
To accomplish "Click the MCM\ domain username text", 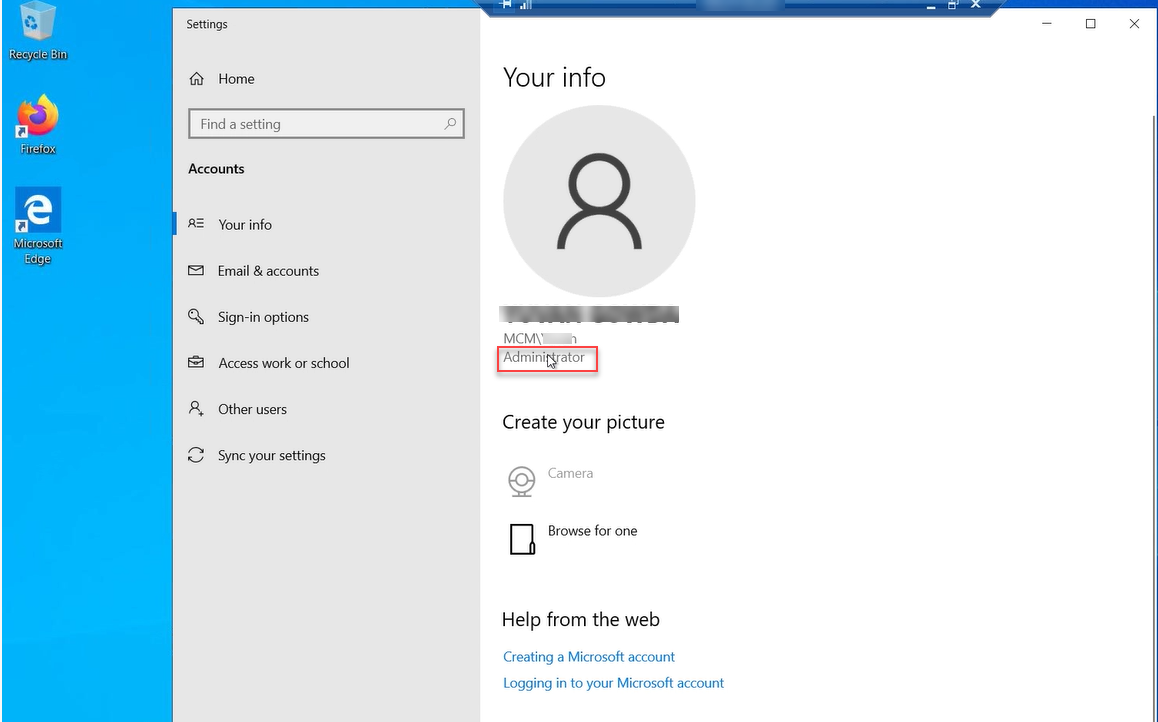I will point(540,339).
